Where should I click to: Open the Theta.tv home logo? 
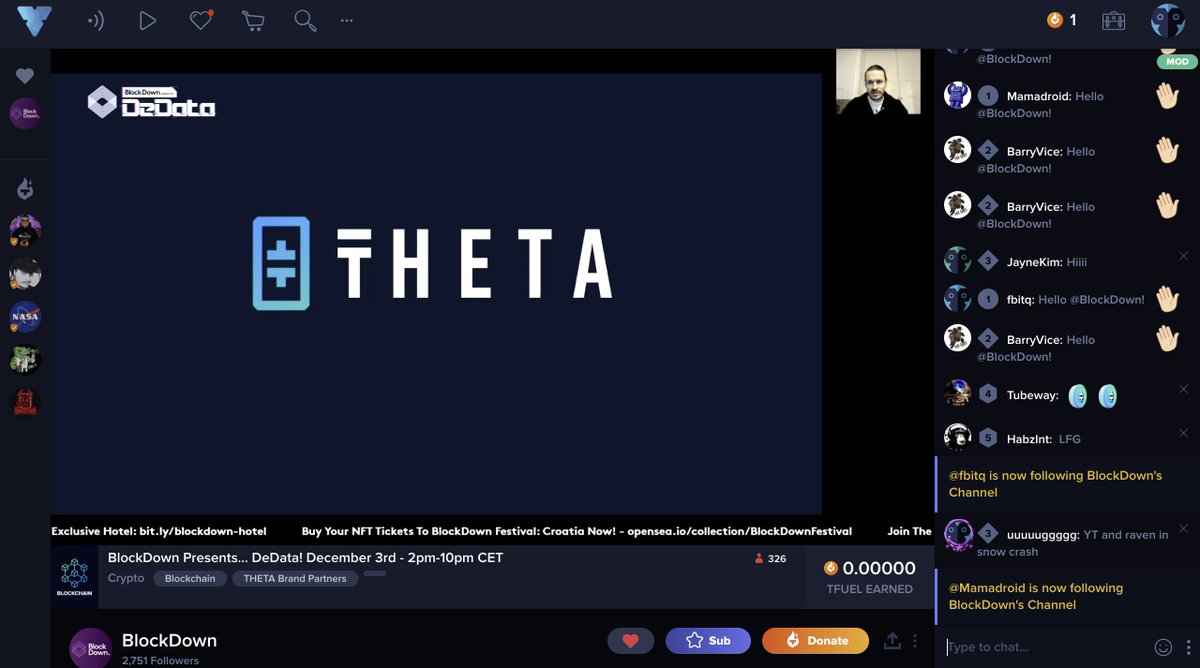(x=34, y=20)
